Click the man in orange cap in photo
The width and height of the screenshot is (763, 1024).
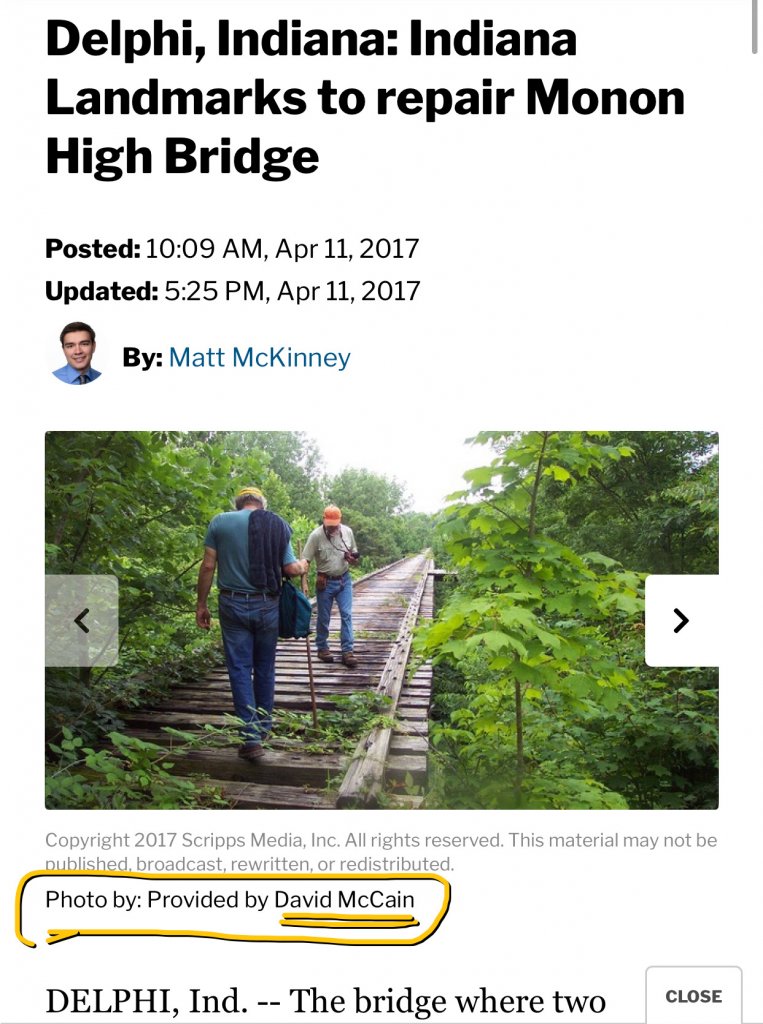(x=334, y=585)
